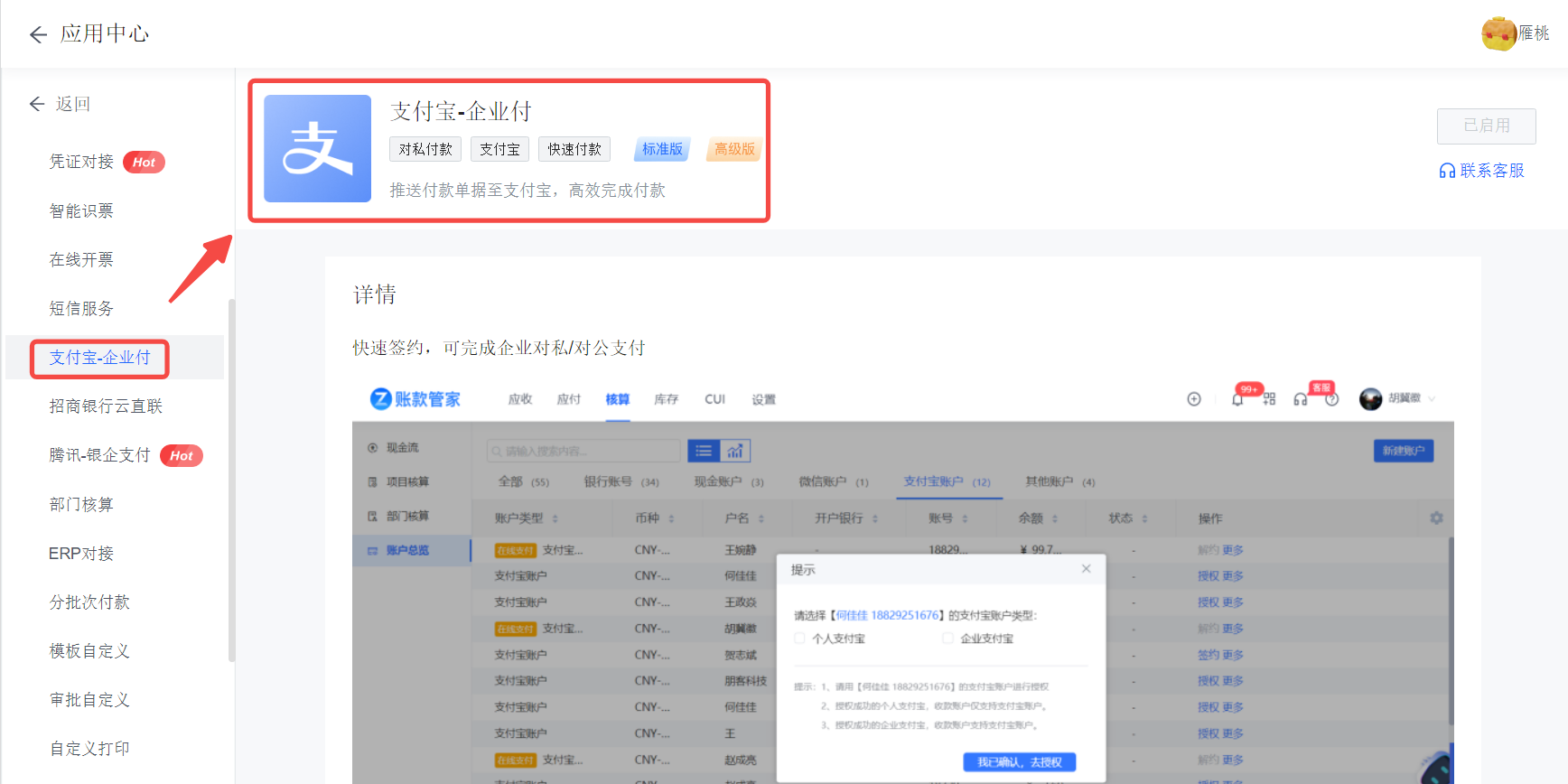Open the 雁桃 user avatar
This screenshot has height=784, width=1568.
pyautogui.click(x=1498, y=33)
